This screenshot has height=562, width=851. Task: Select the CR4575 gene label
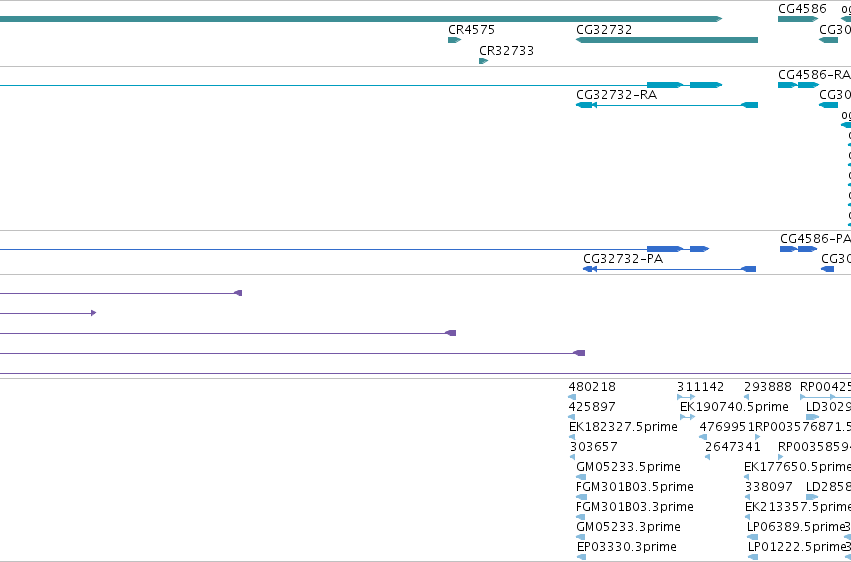[471, 30]
